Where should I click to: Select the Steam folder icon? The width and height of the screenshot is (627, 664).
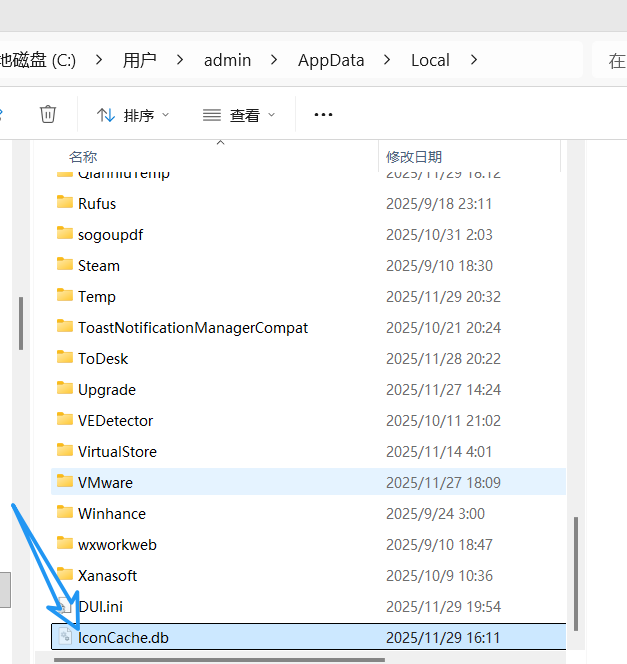65,265
